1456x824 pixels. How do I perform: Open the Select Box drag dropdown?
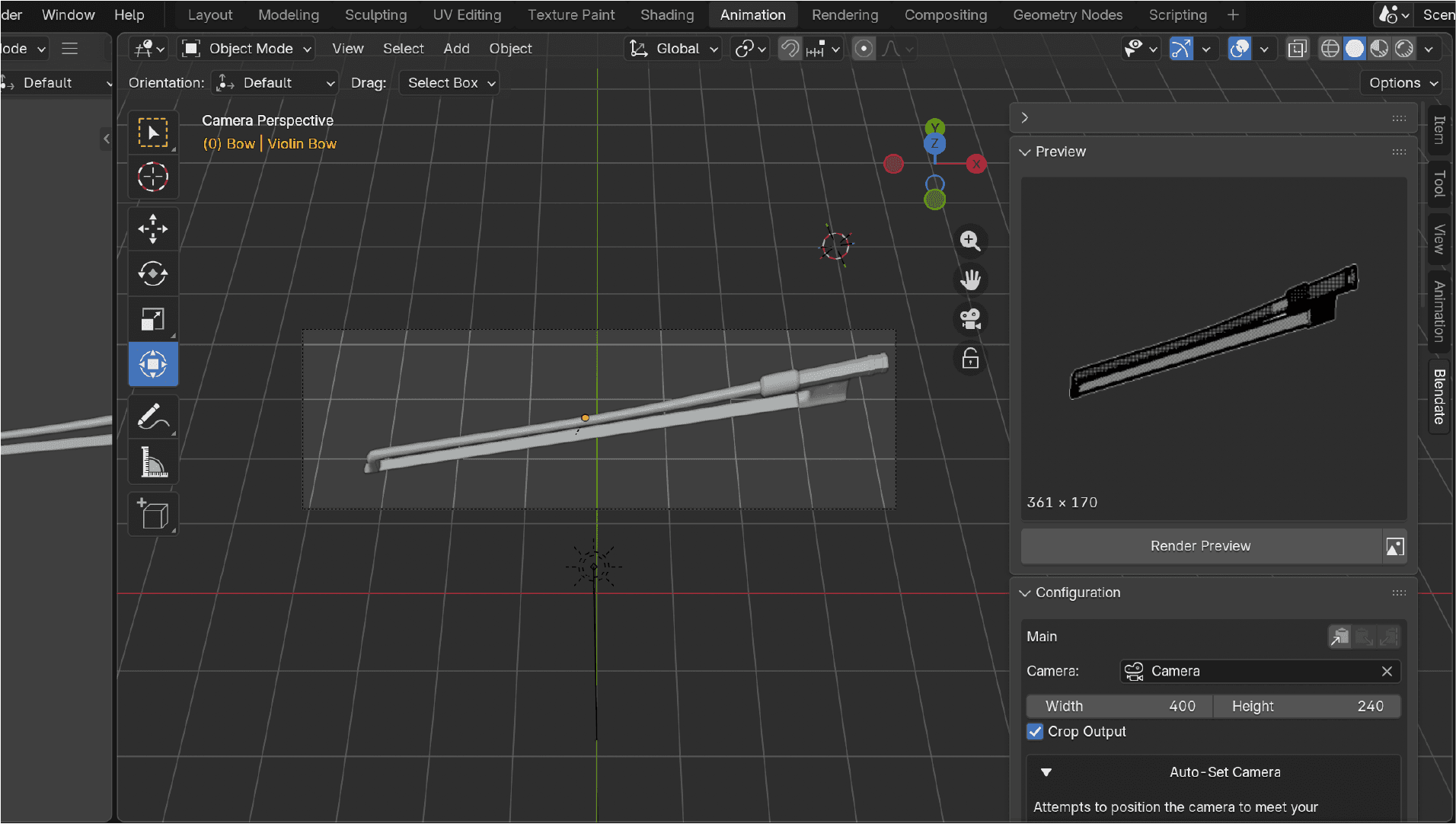click(x=449, y=83)
